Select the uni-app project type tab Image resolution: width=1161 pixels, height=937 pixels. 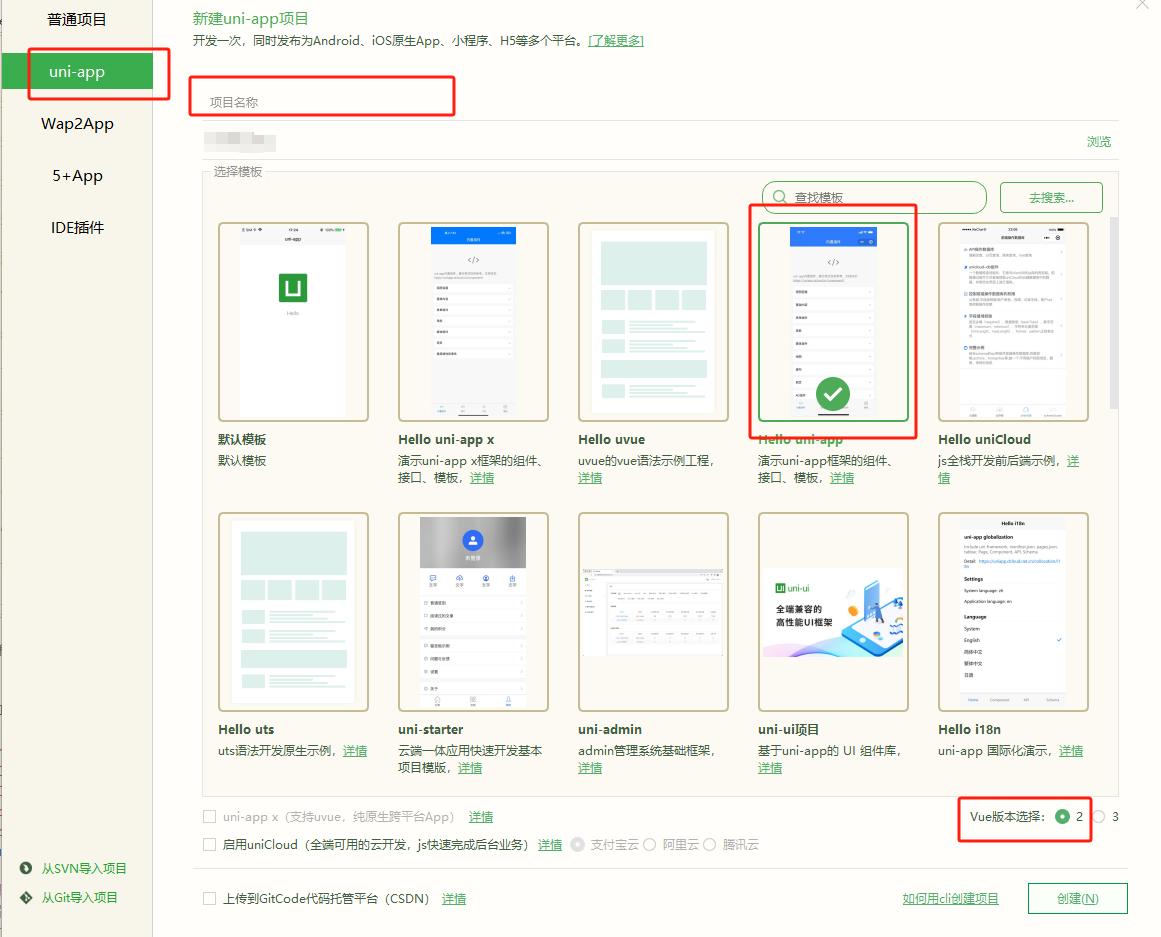pyautogui.click(x=77, y=72)
